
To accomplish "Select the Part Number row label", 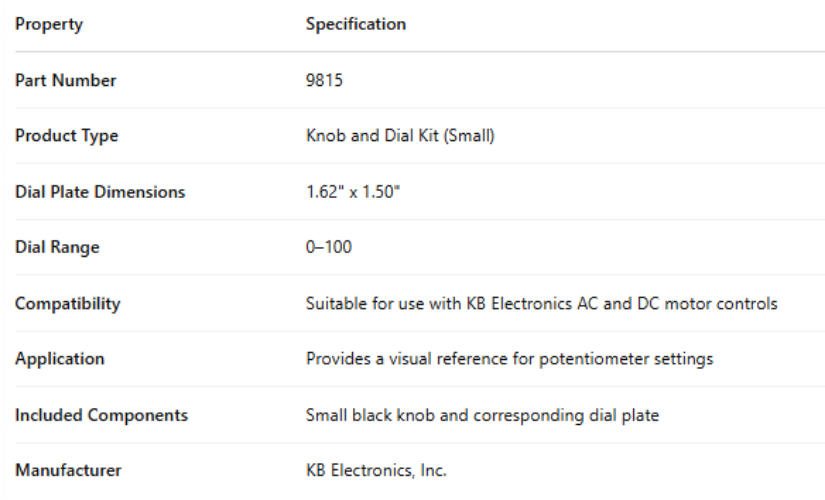I will pos(65,81).
